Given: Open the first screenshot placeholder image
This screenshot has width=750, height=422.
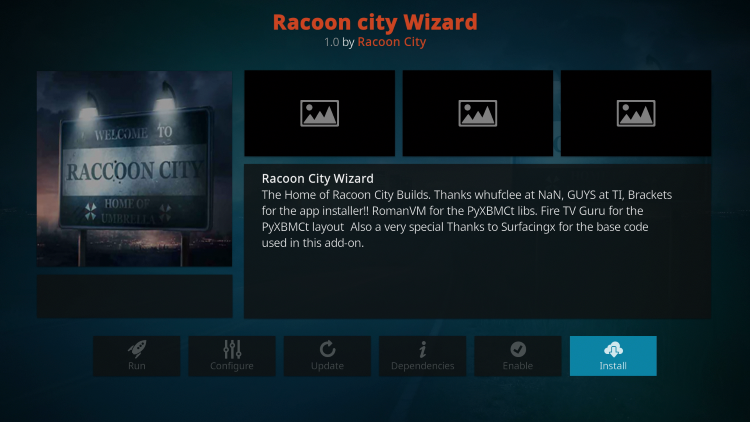Looking at the screenshot, I should click(x=320, y=113).
